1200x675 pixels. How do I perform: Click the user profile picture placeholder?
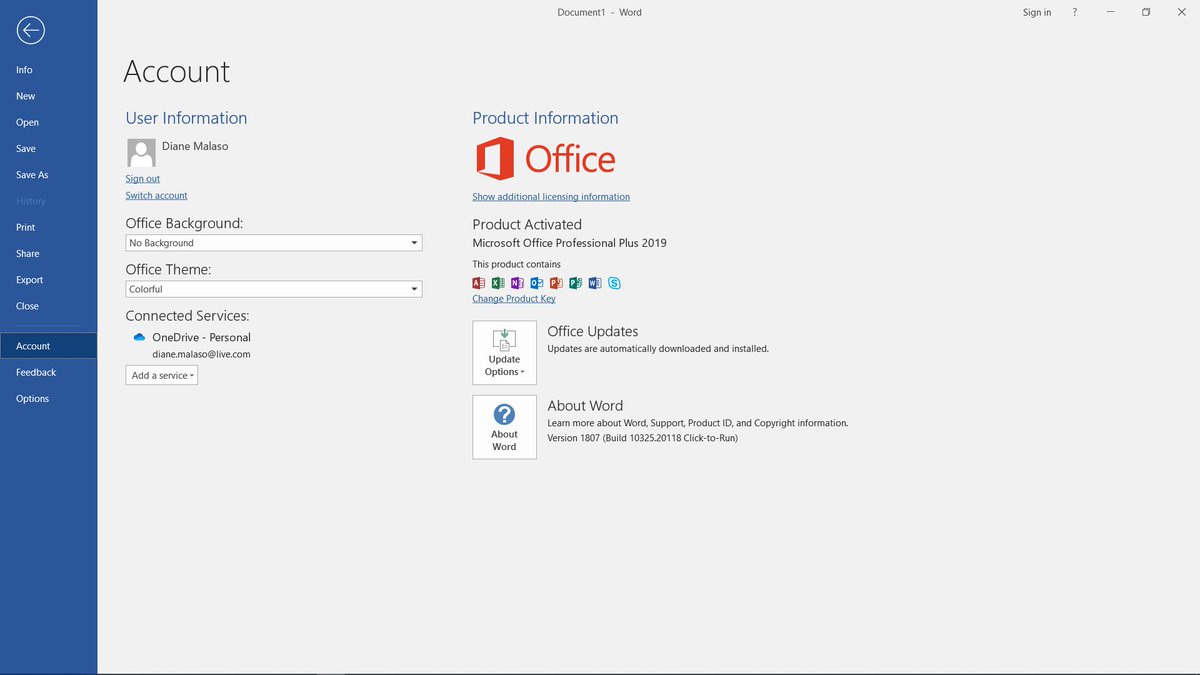coord(141,153)
